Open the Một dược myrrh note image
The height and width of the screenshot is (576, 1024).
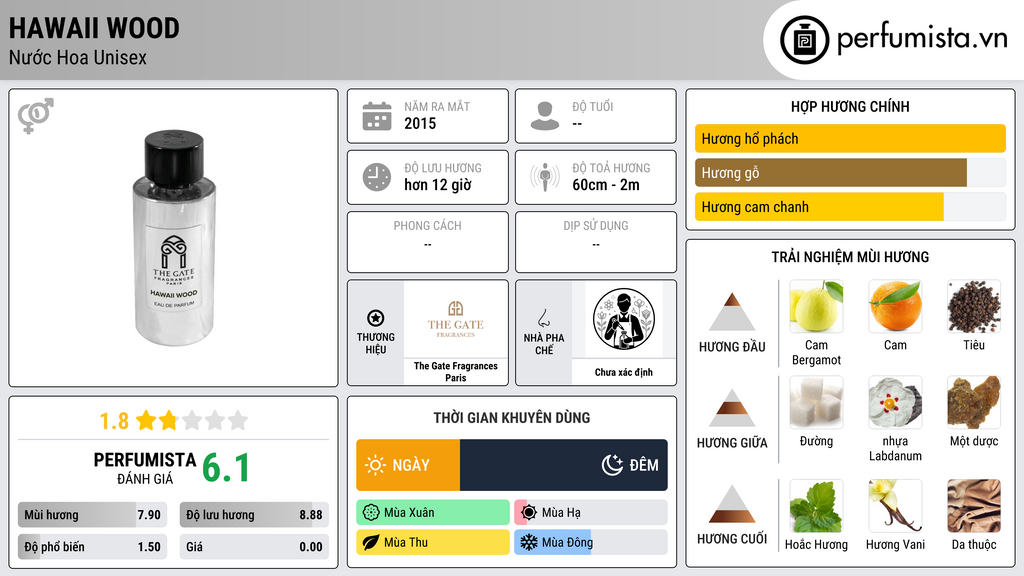click(x=974, y=403)
